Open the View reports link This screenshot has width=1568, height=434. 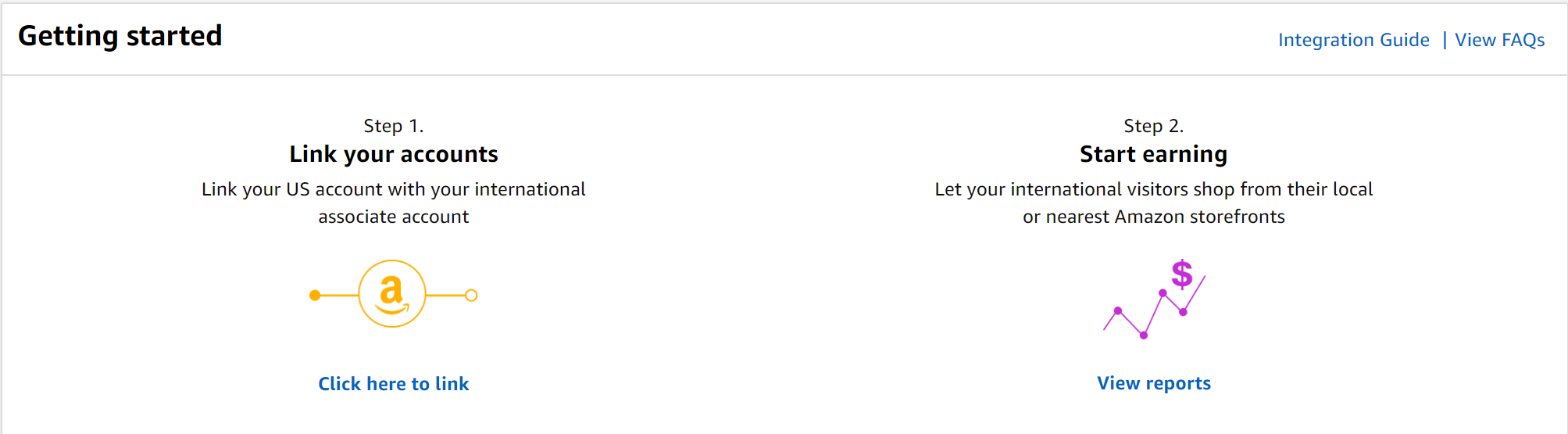click(1154, 383)
